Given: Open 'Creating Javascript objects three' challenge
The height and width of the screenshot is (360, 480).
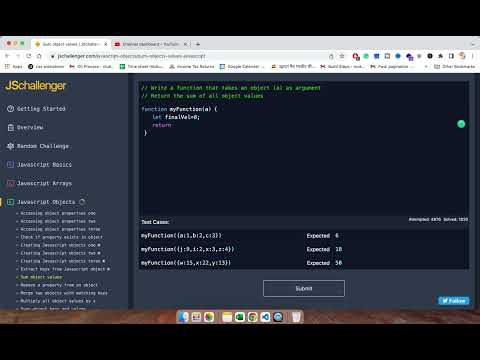Looking at the screenshot, I should pyautogui.click(x=62, y=261).
